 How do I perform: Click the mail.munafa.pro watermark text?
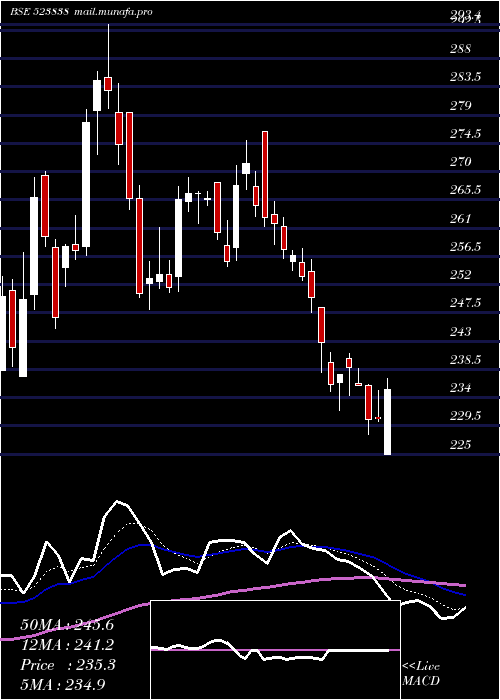(112, 12)
